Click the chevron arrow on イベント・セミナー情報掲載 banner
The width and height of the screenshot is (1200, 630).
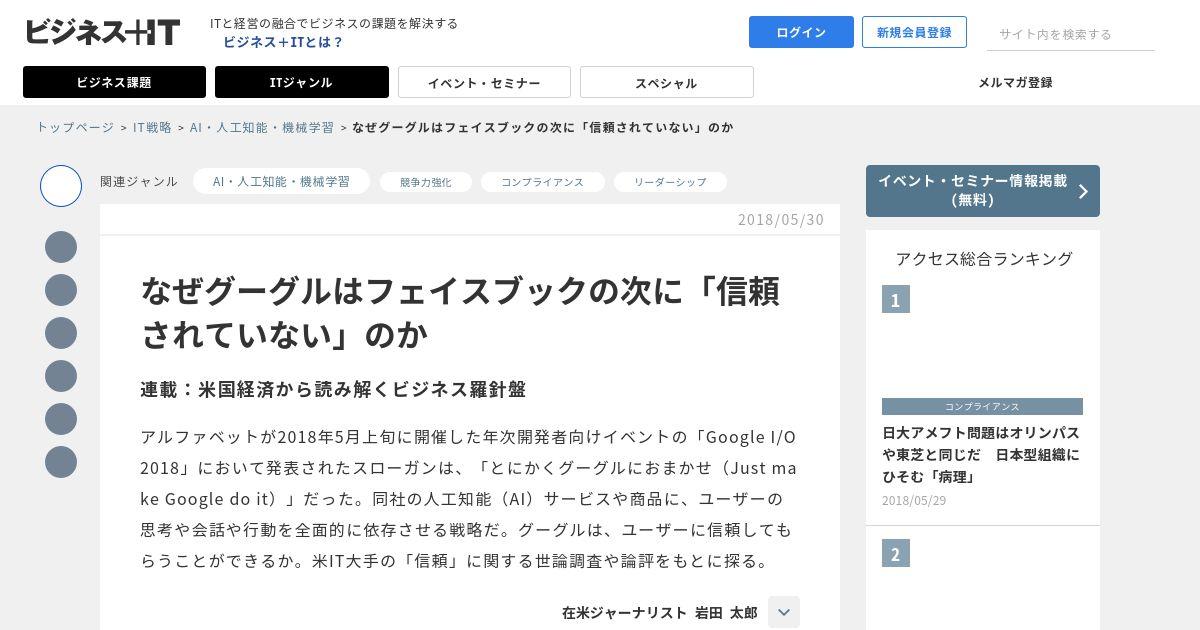[1083, 191]
